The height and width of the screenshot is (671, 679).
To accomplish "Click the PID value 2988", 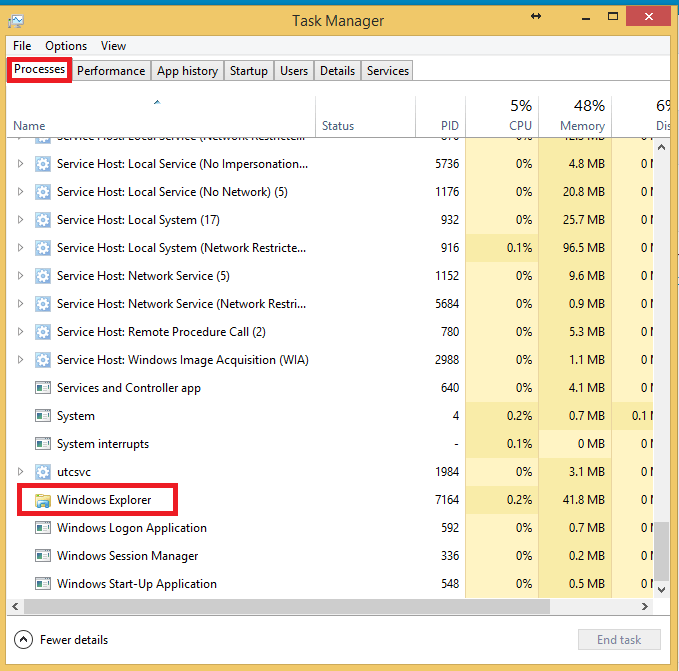I will pos(447,360).
